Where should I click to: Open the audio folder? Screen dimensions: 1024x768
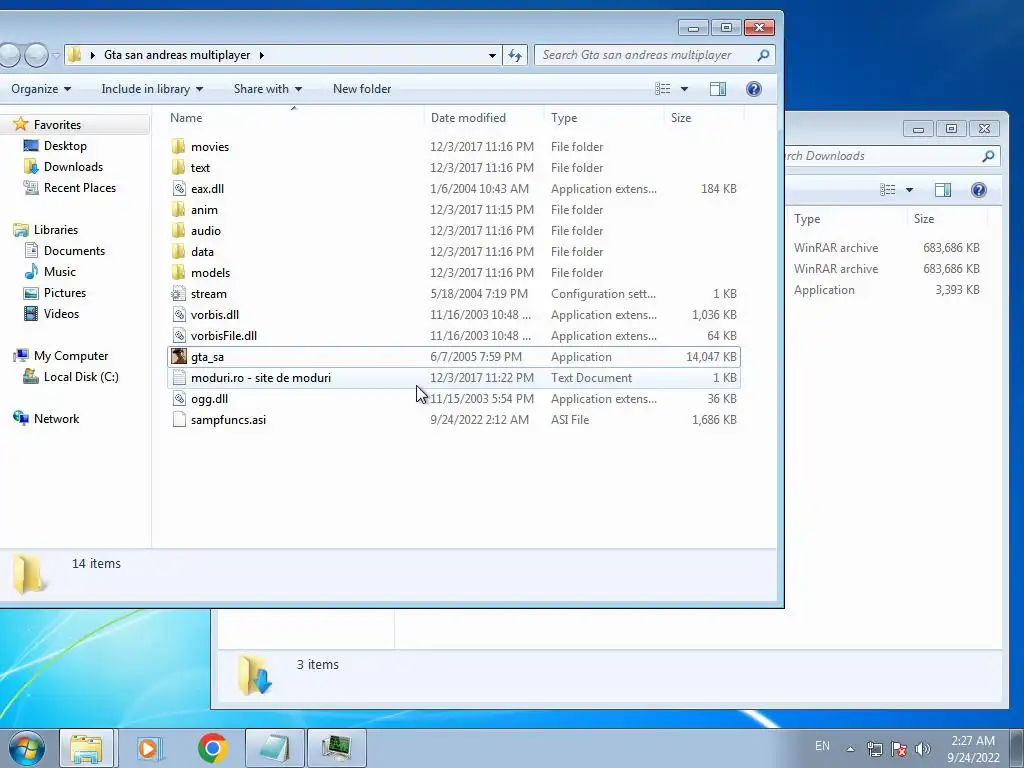205,231
